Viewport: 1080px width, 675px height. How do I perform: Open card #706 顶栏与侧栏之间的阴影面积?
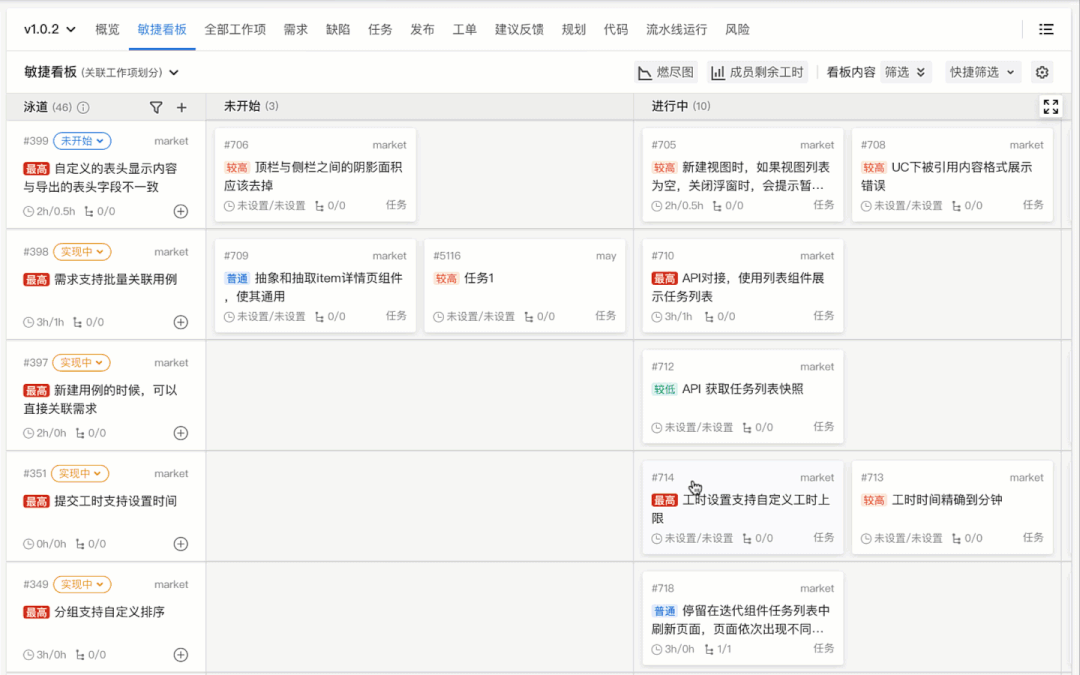(315, 175)
